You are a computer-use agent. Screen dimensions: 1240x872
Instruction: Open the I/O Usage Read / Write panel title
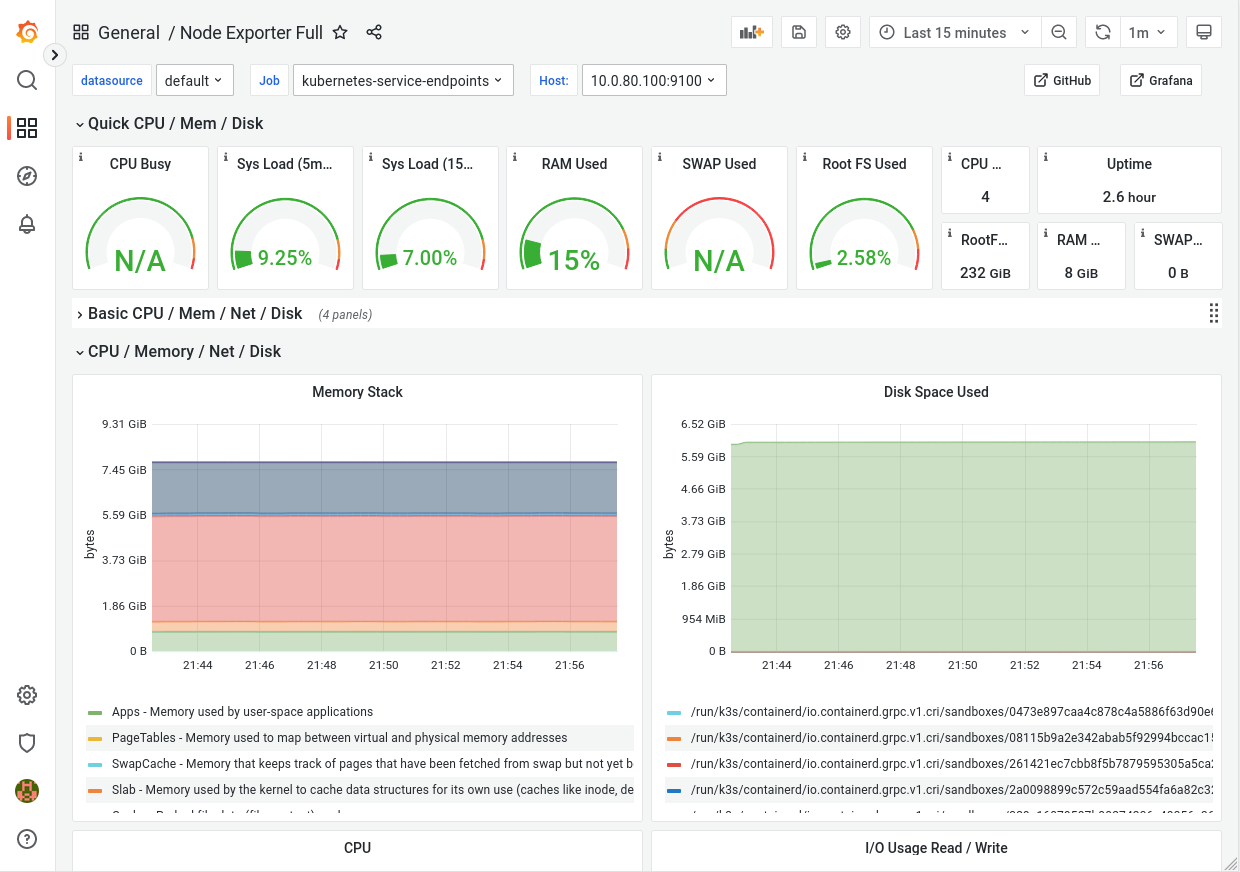936,848
